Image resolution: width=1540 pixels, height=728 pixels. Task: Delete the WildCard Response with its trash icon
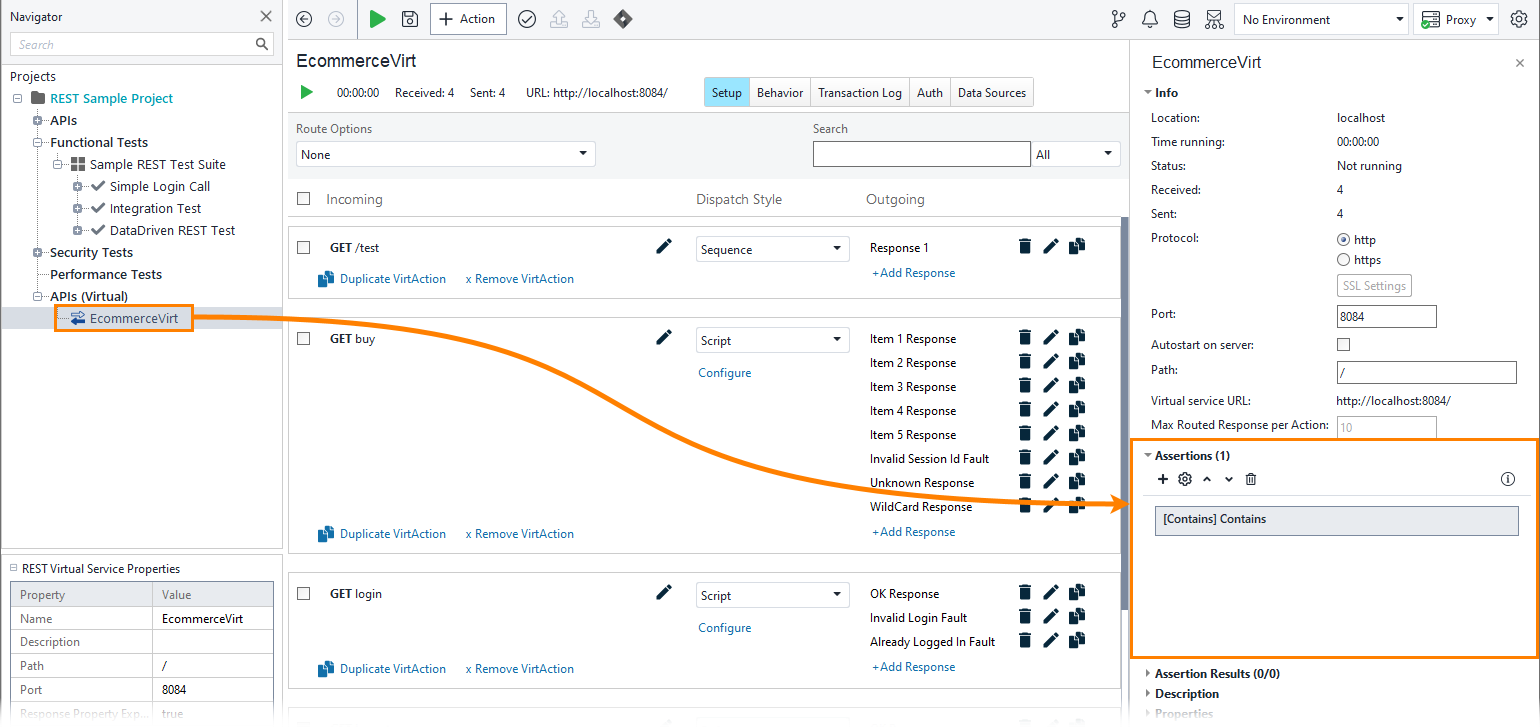(x=1025, y=505)
